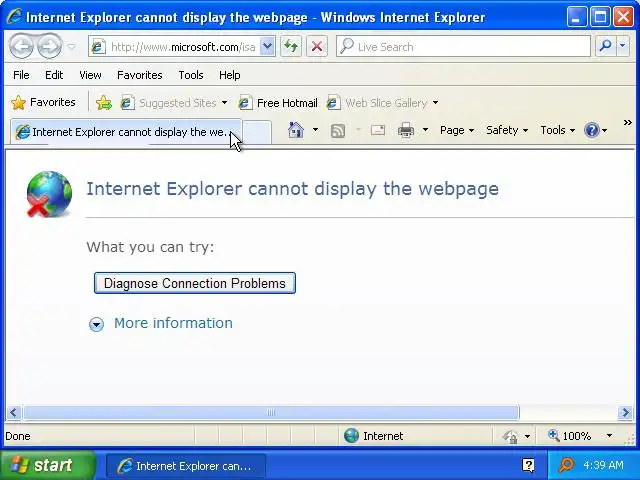The image size is (640, 480).
Task: Expand the Web Slice Gallery dropdown arrow
Action: pos(436,103)
